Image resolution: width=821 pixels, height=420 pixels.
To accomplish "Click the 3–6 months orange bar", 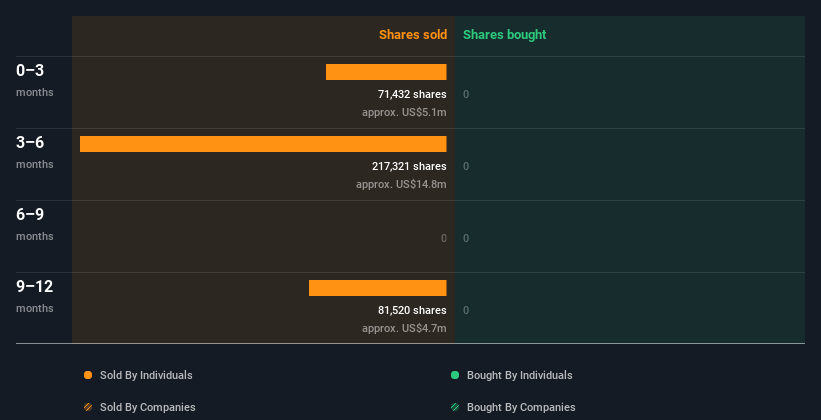I will click(x=263, y=144).
